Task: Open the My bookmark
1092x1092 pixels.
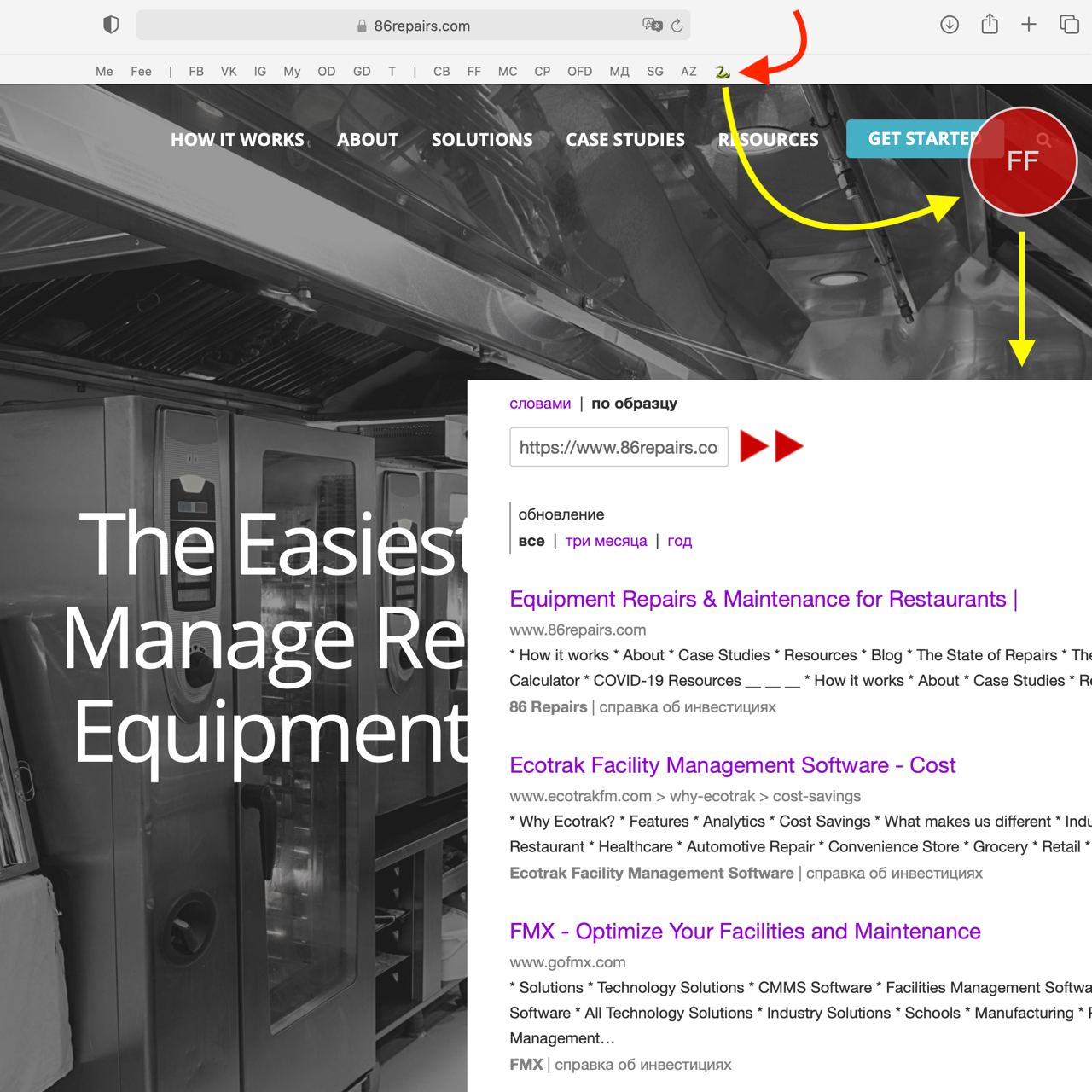Action: tap(292, 72)
